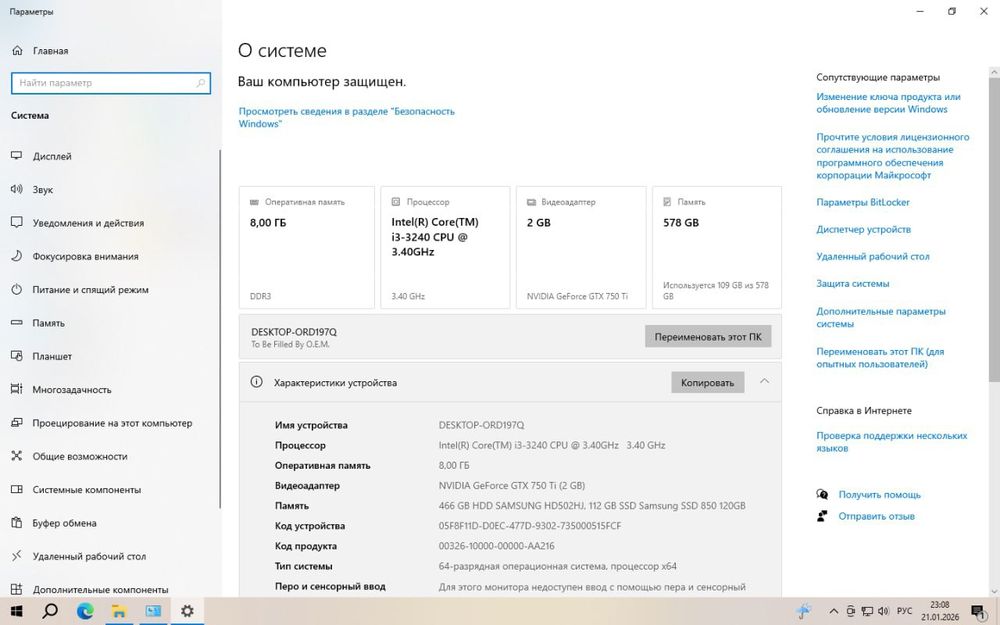Click the Планшет tablet icon
The image size is (1000, 625).
click(x=17, y=356)
